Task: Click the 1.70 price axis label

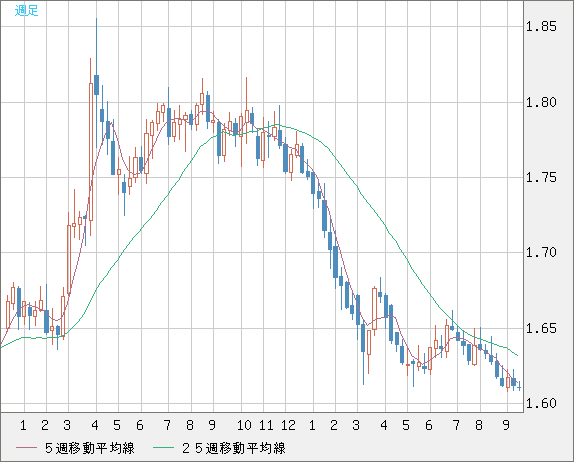Action: coord(541,252)
